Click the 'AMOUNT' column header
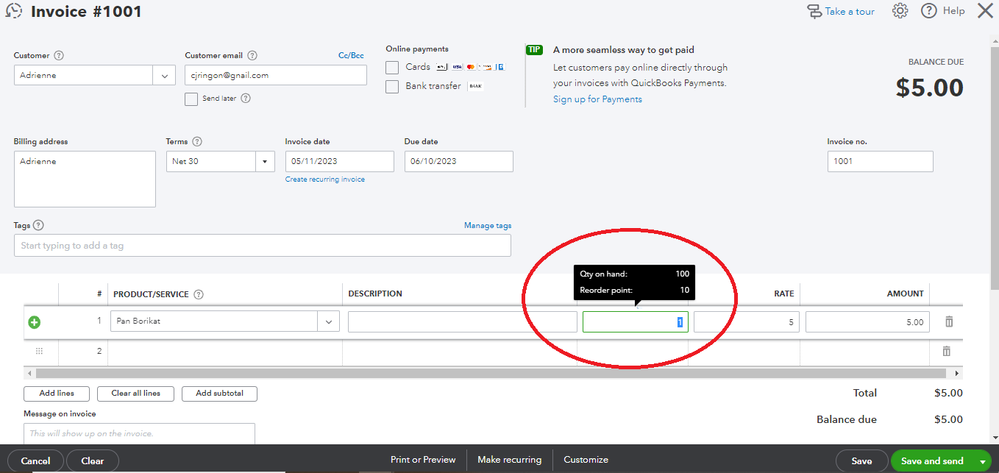Viewport: 999px width, 473px height. [x=905, y=294]
